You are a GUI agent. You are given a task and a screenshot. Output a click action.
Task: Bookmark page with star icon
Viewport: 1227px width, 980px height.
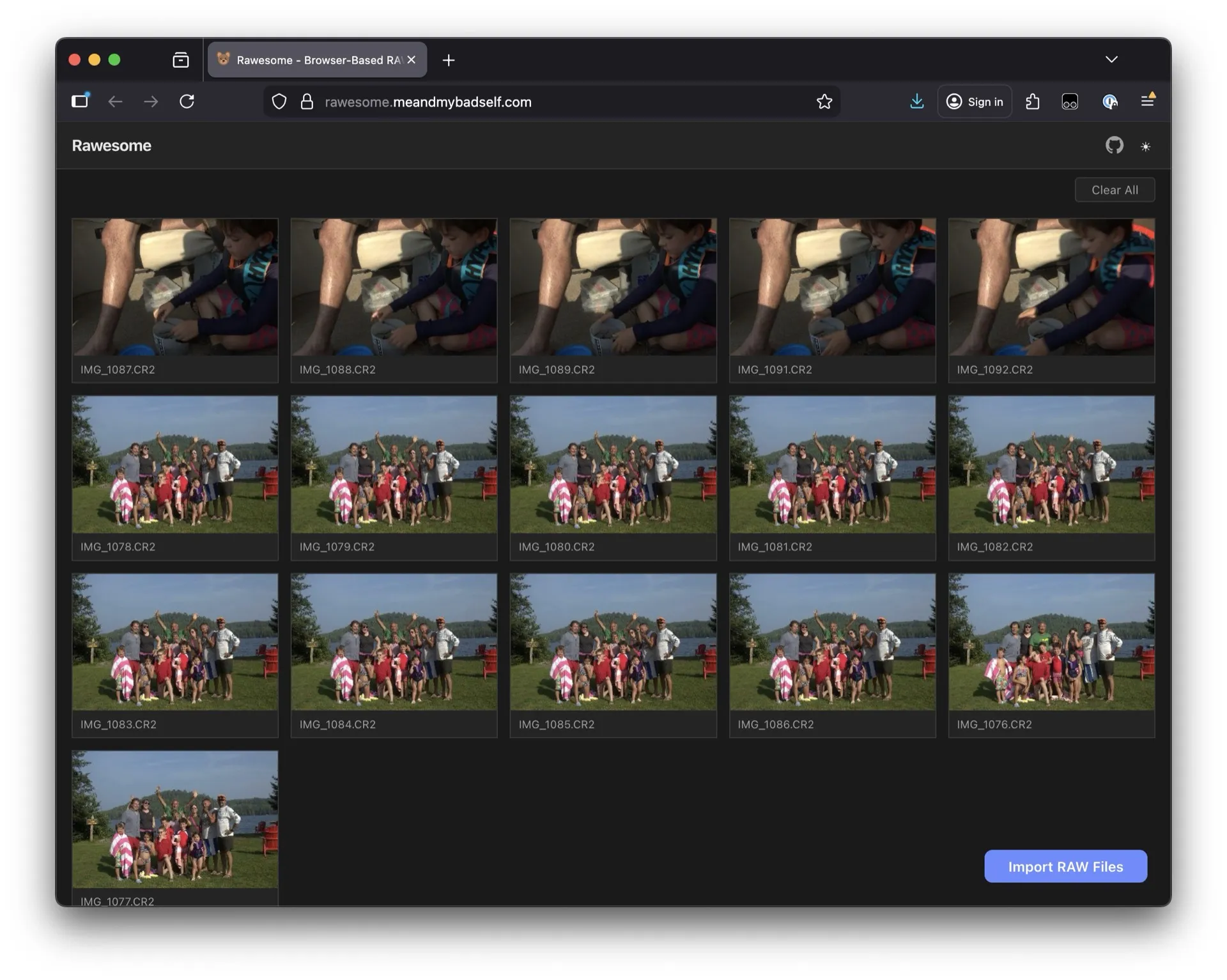(824, 102)
